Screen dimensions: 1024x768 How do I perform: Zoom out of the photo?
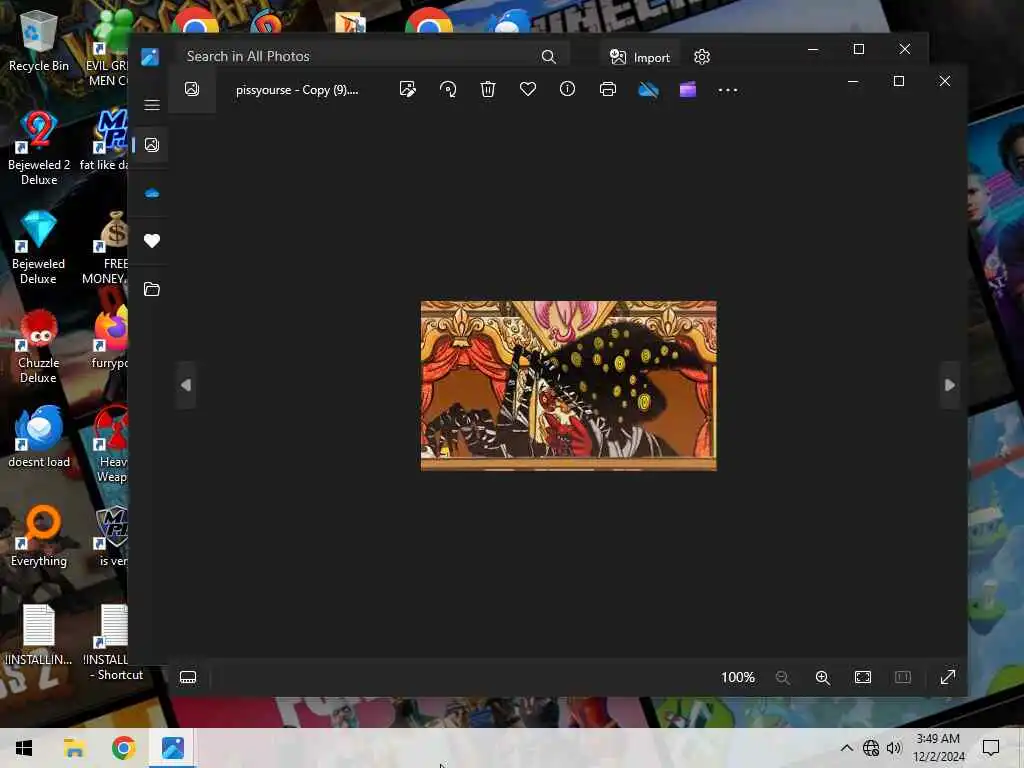point(782,678)
